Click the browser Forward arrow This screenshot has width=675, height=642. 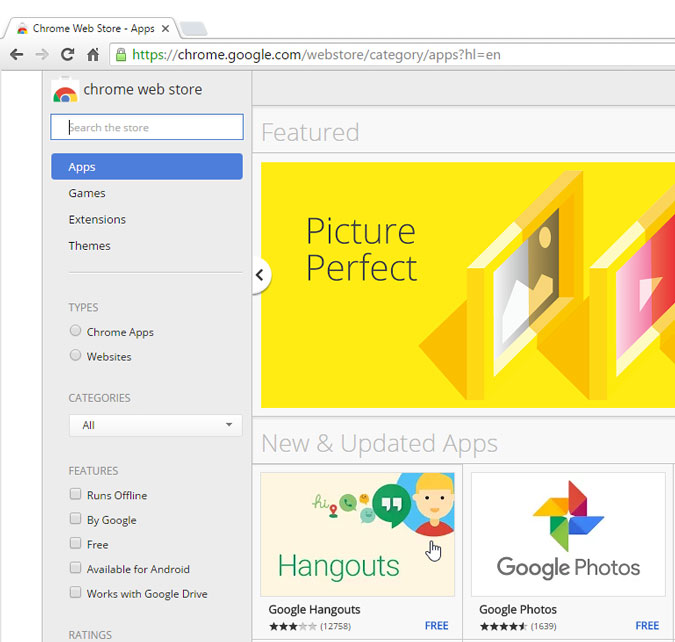point(42,55)
